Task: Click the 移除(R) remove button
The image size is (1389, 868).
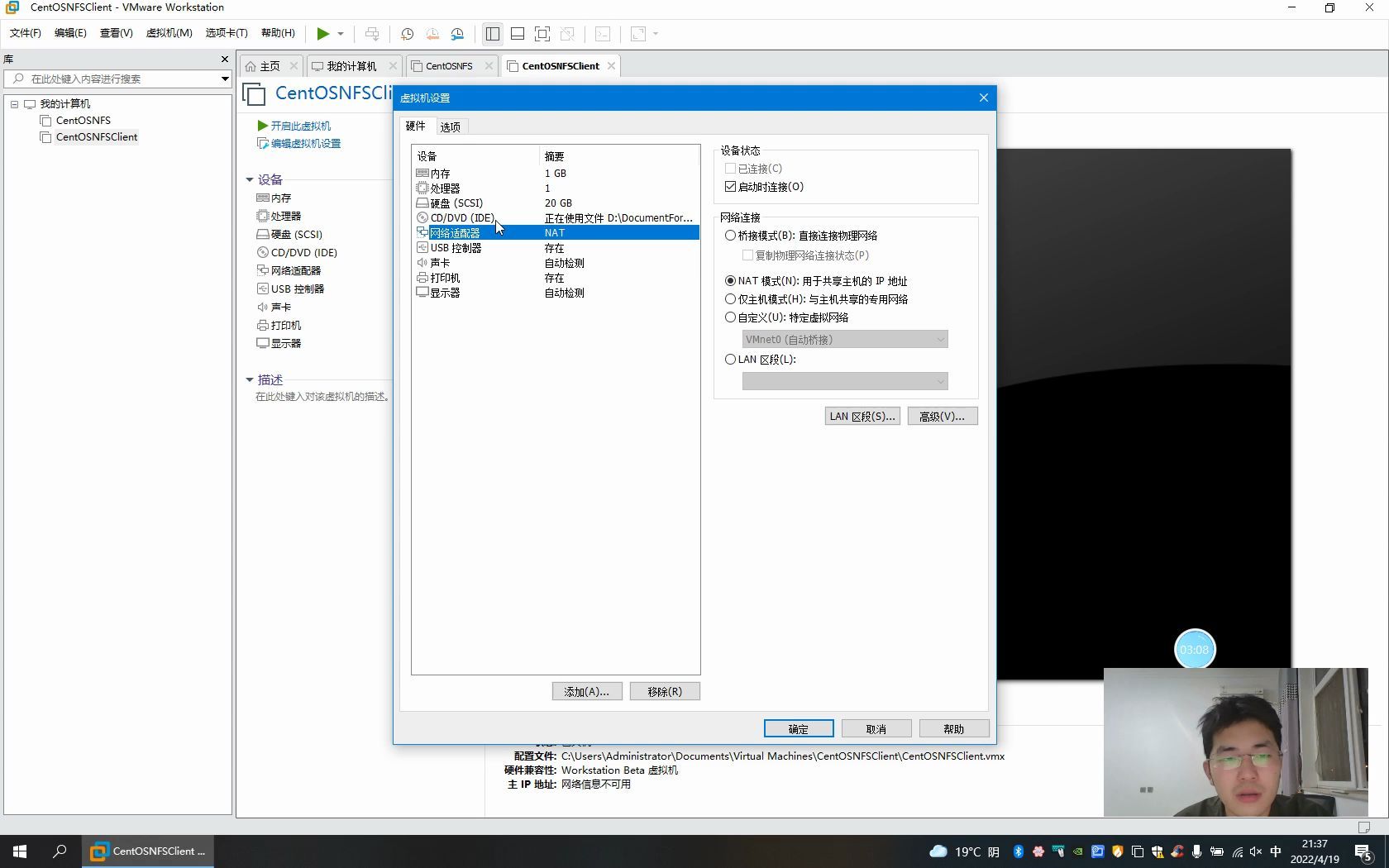Action: [665, 691]
